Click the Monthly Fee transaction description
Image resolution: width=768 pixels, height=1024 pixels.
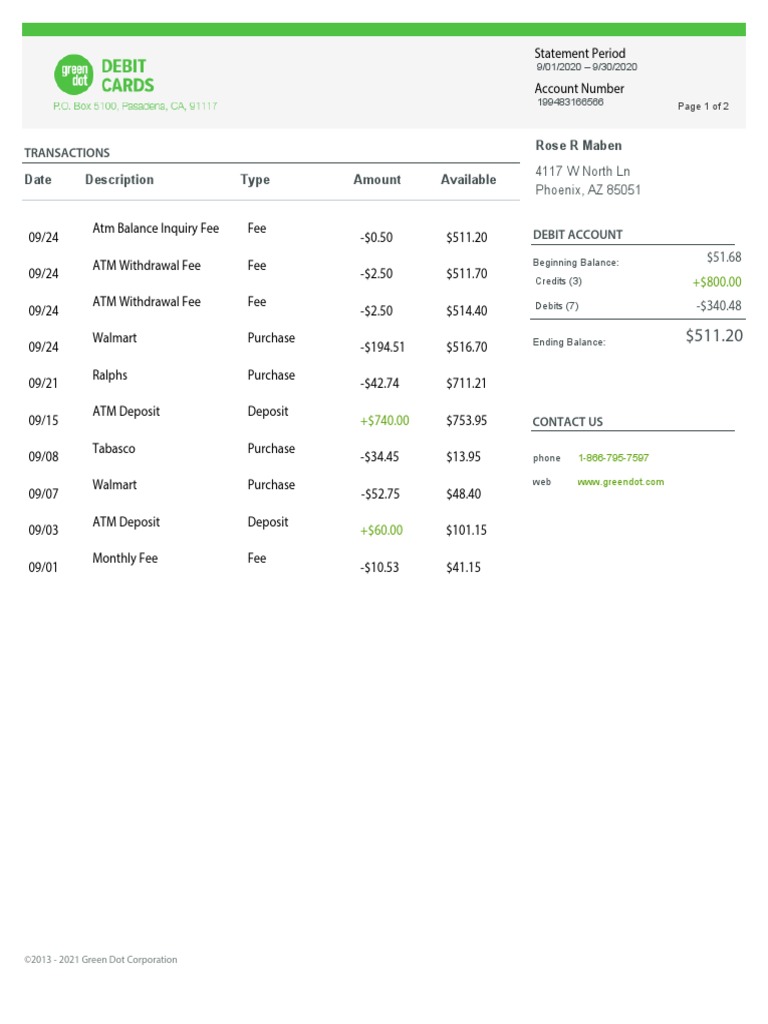(x=125, y=559)
